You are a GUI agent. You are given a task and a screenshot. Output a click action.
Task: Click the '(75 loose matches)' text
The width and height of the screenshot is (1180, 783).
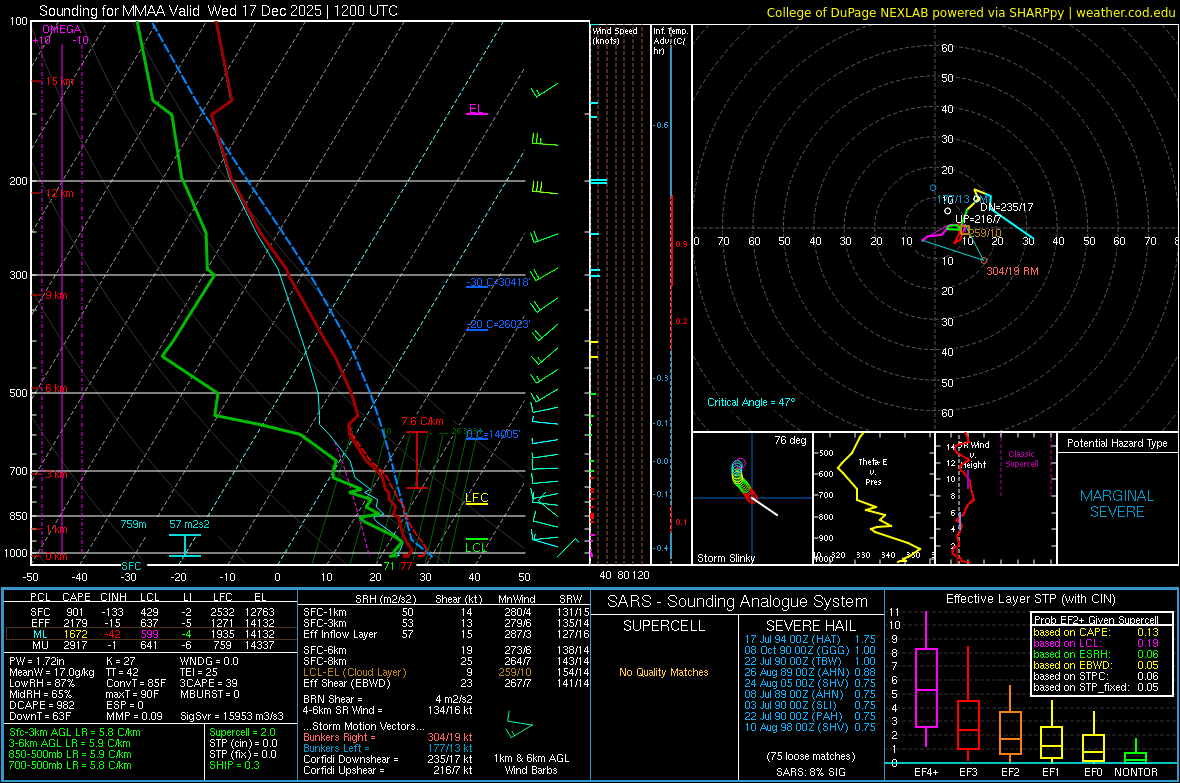pyautogui.click(x=810, y=756)
